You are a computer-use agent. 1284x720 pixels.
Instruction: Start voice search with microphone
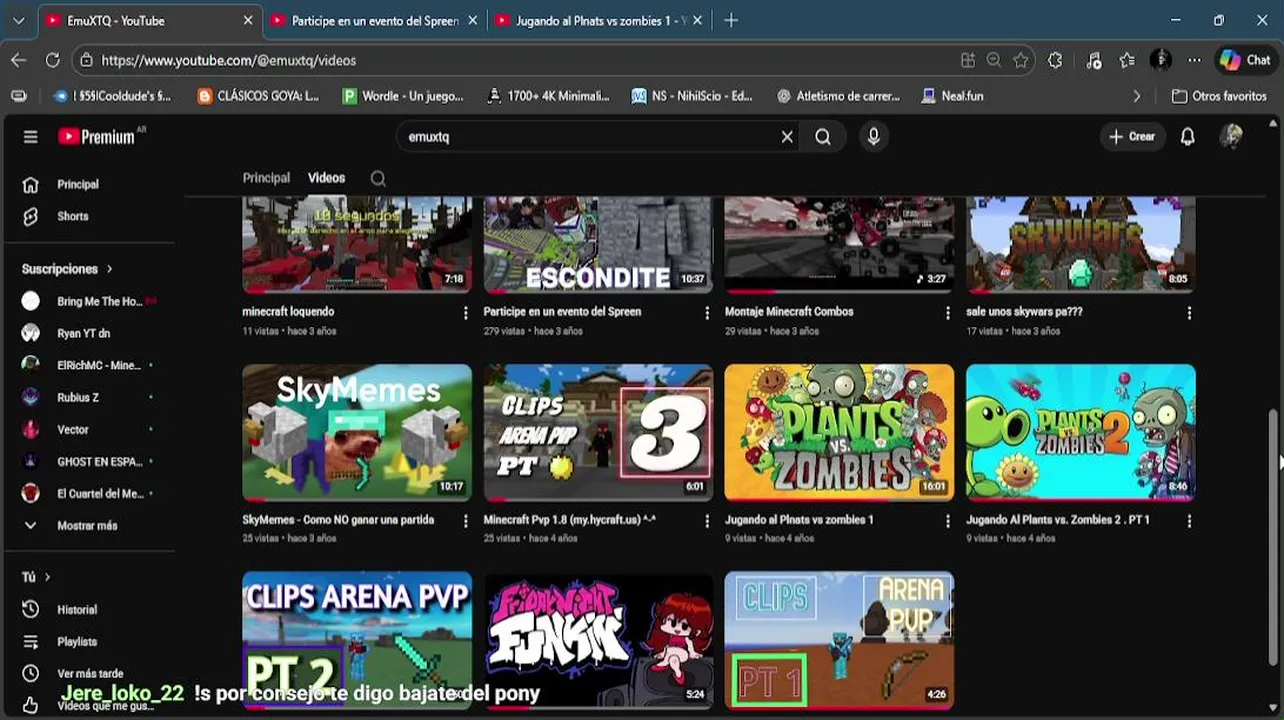pyautogui.click(x=874, y=137)
